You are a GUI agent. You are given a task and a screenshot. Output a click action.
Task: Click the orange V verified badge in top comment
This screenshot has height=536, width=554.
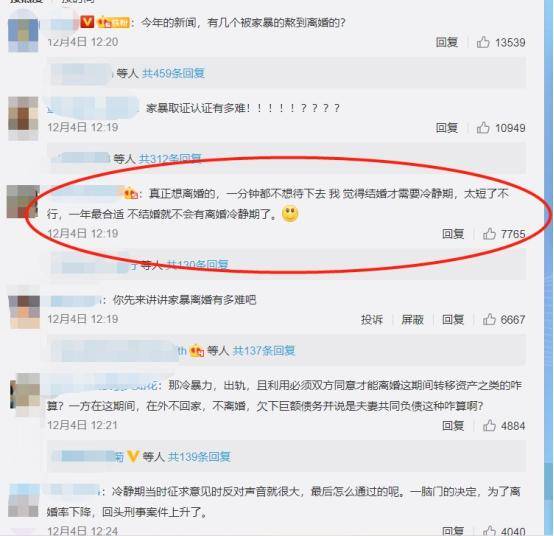(x=87, y=22)
